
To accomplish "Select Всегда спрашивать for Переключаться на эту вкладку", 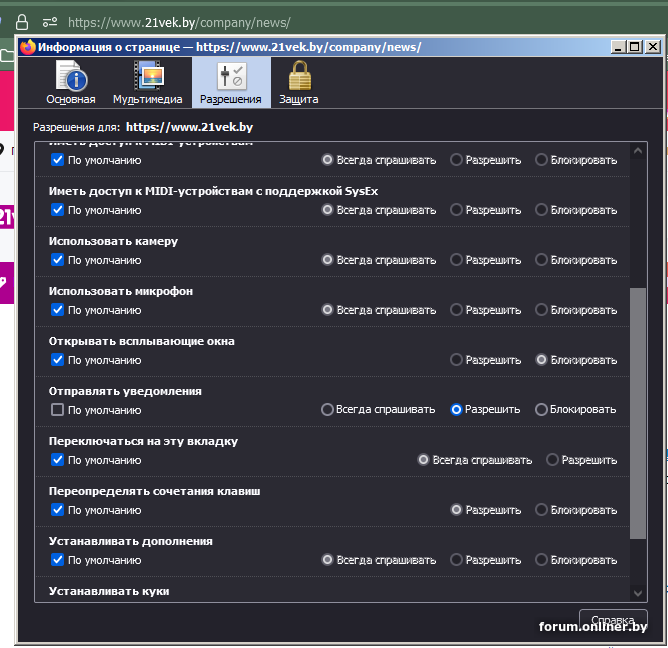I will 423,460.
